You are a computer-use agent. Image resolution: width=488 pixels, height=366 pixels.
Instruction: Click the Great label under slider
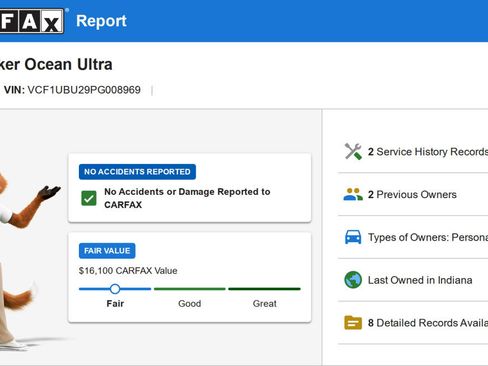[265, 304]
